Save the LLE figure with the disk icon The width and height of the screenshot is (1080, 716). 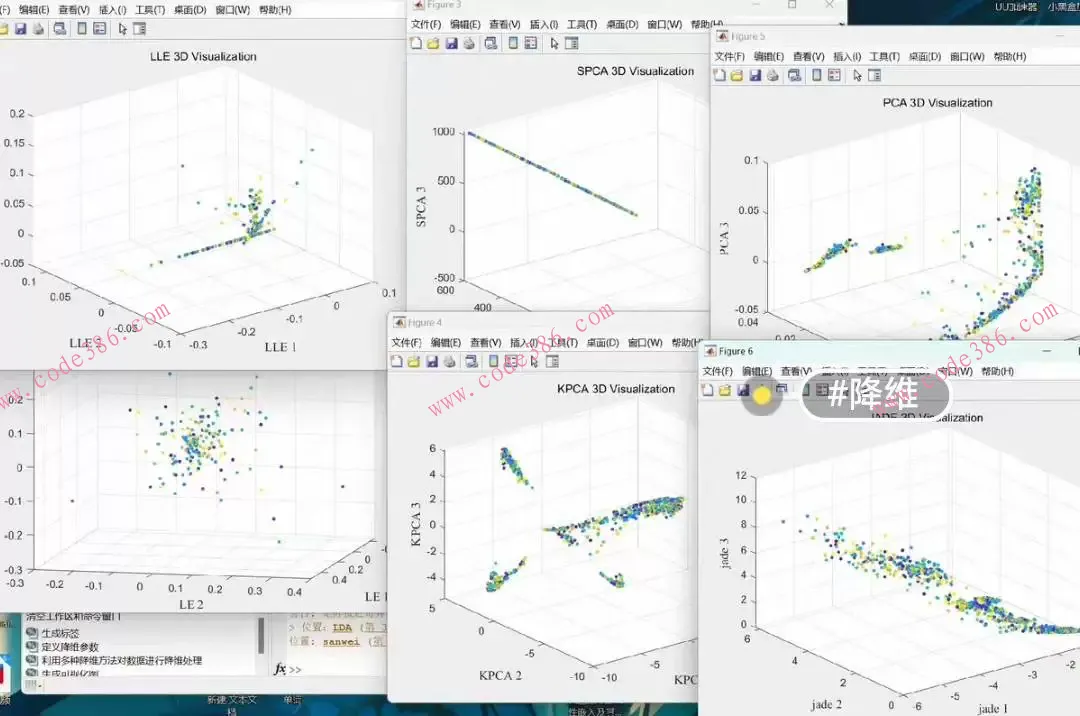click(20, 29)
